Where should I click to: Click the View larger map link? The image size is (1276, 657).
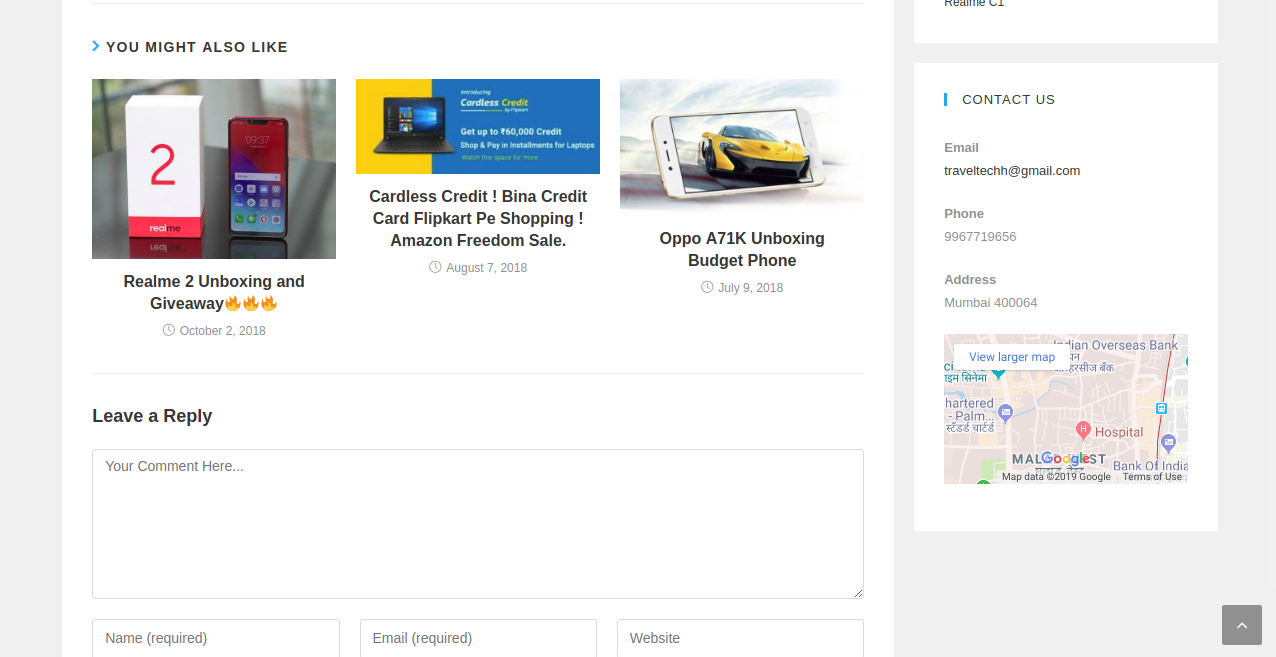1011,357
